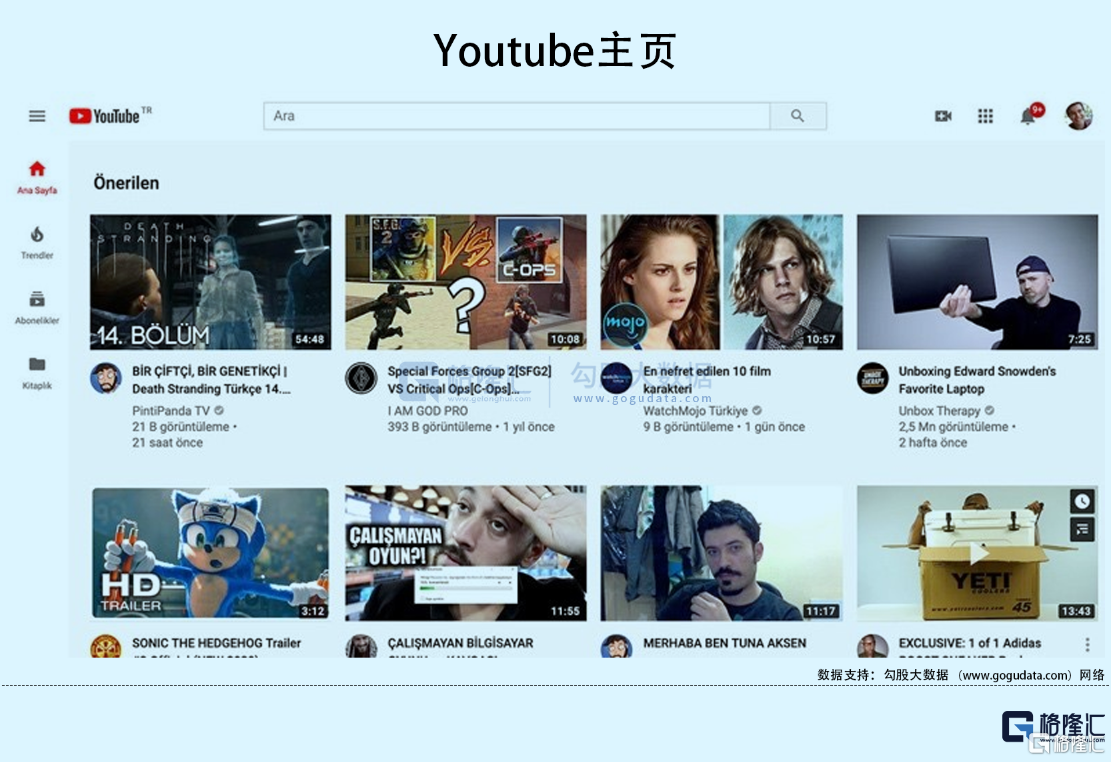The width and height of the screenshot is (1111, 762).
Task: Go to Ana Sayfa home
Action: [37, 177]
